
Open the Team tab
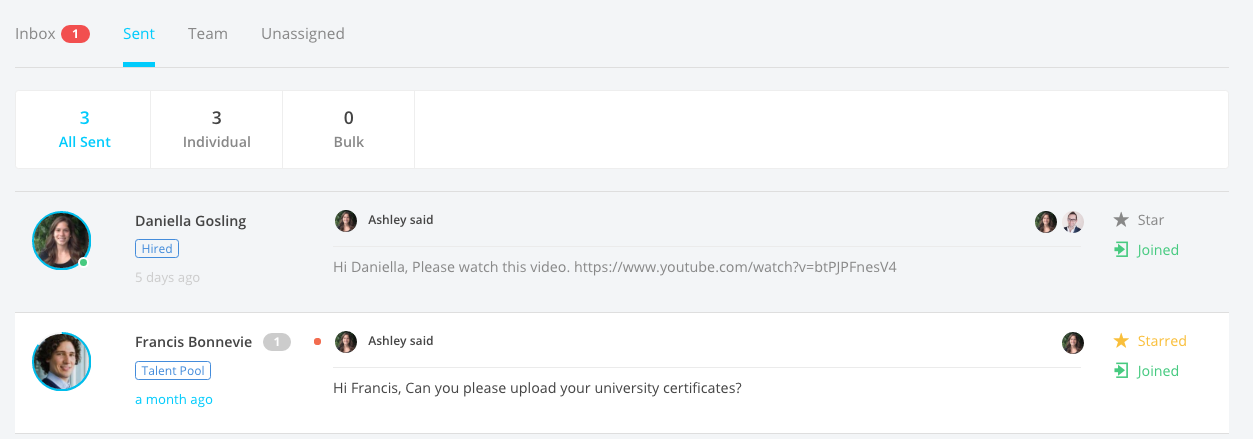208,34
